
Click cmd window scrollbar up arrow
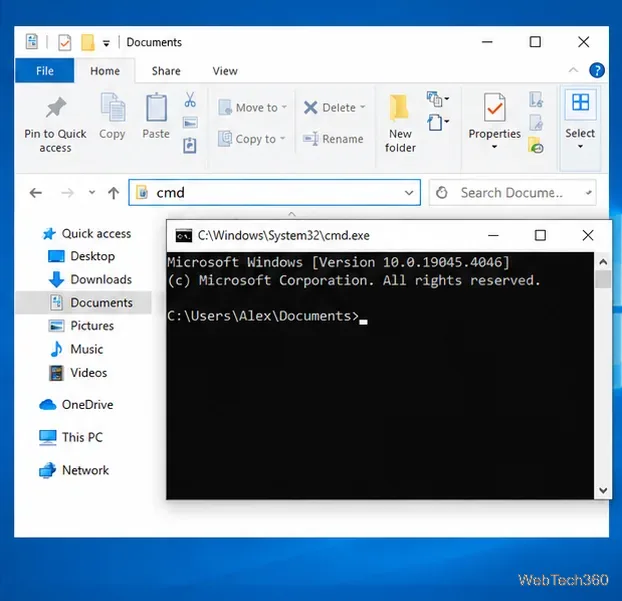pyautogui.click(x=603, y=262)
